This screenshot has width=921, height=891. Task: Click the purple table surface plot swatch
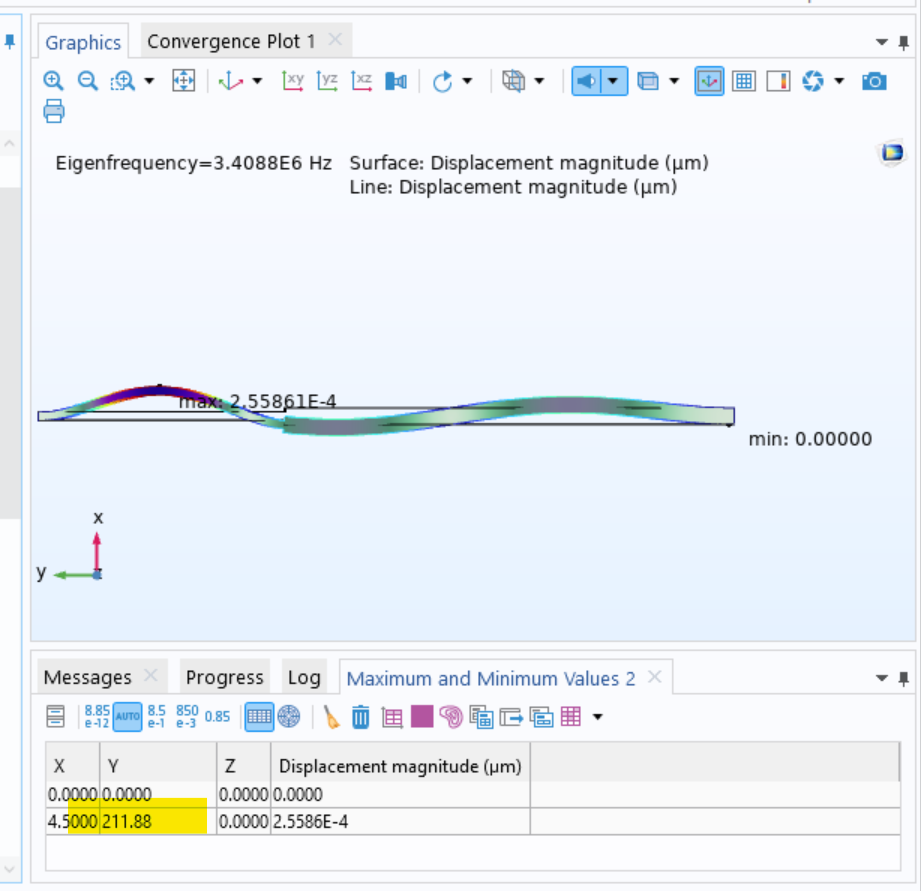(x=422, y=716)
